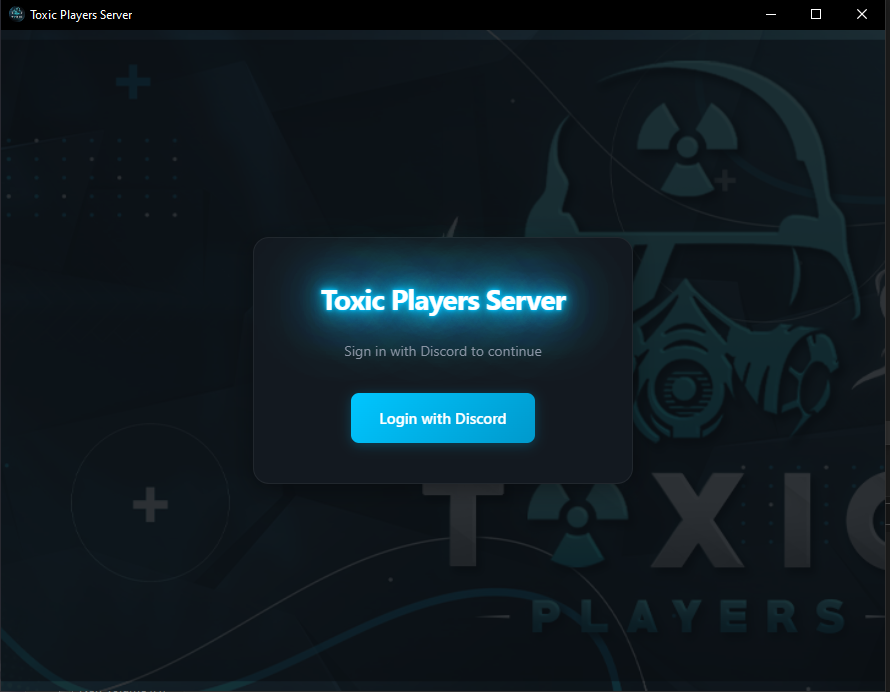Click the glowing Toxic Players Server heading
890x692 pixels.
443,301
